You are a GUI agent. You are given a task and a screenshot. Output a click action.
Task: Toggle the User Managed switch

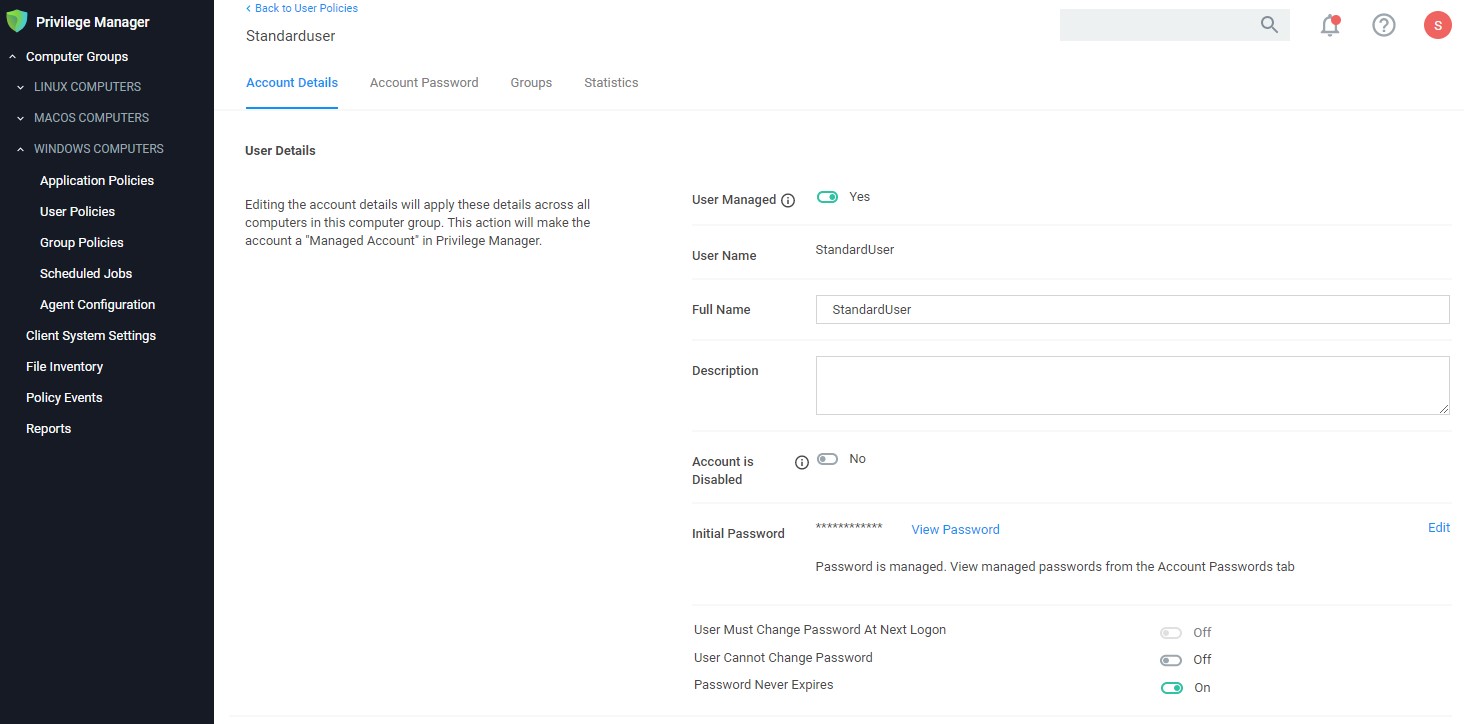[827, 197]
